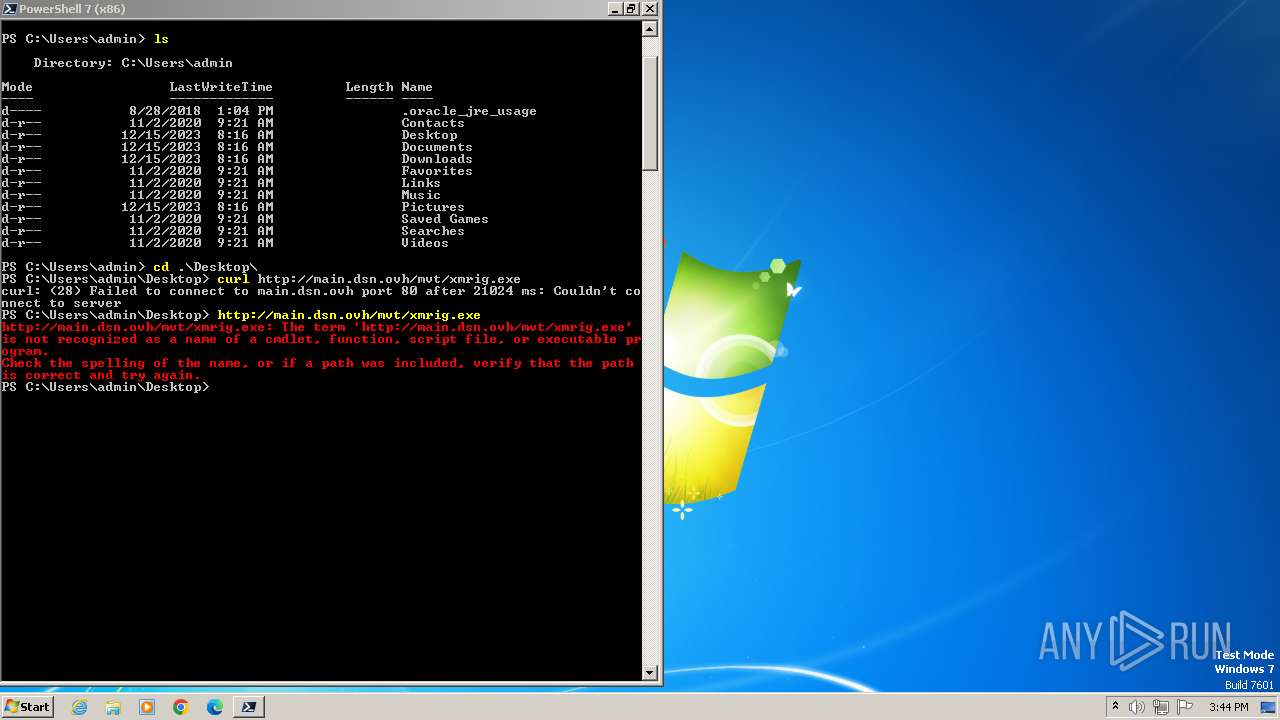Viewport: 1280px width, 720px height.
Task: Click the Favorites directory name
Action: 437,171
